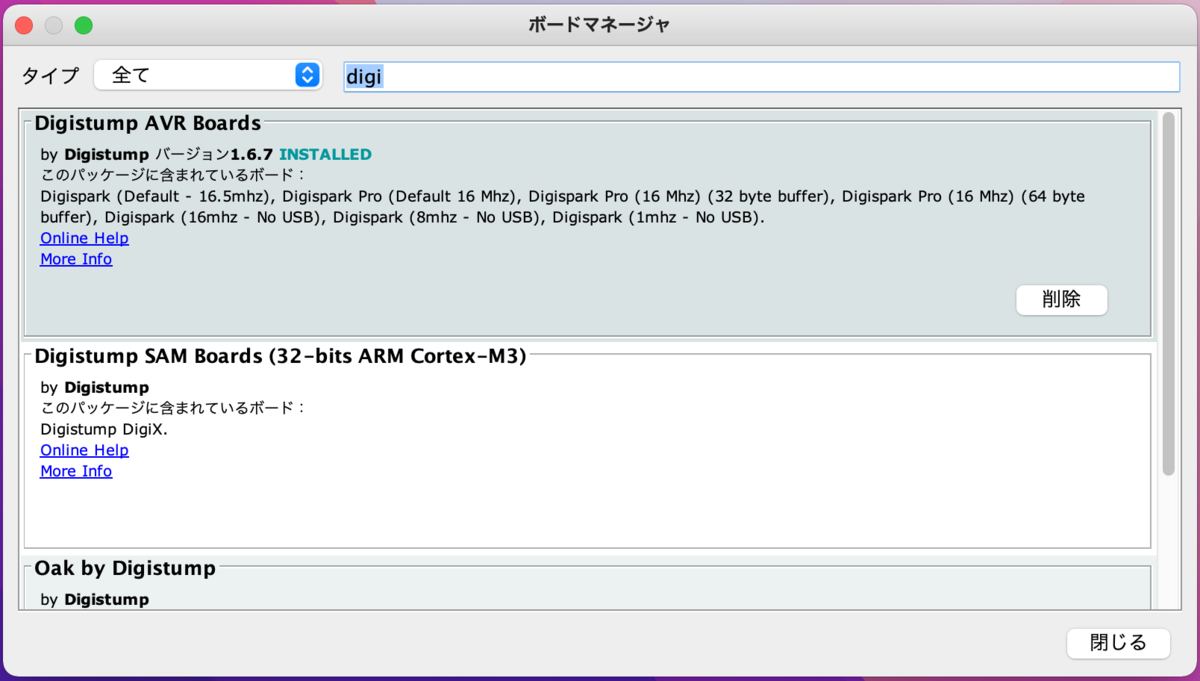
Task: Select the Digistump SAM Boards (32-bits ARM Cortex-M3) entry
Action: [x=587, y=448]
